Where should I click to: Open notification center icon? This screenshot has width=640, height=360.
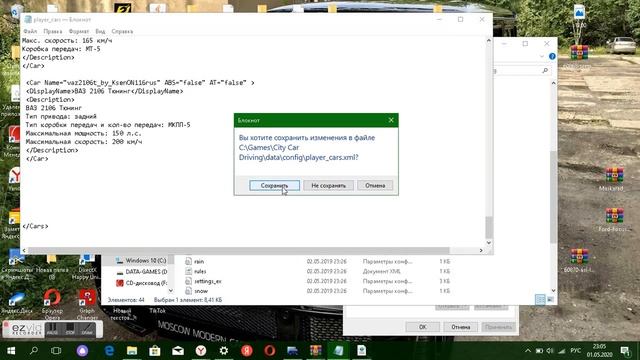click(625, 351)
